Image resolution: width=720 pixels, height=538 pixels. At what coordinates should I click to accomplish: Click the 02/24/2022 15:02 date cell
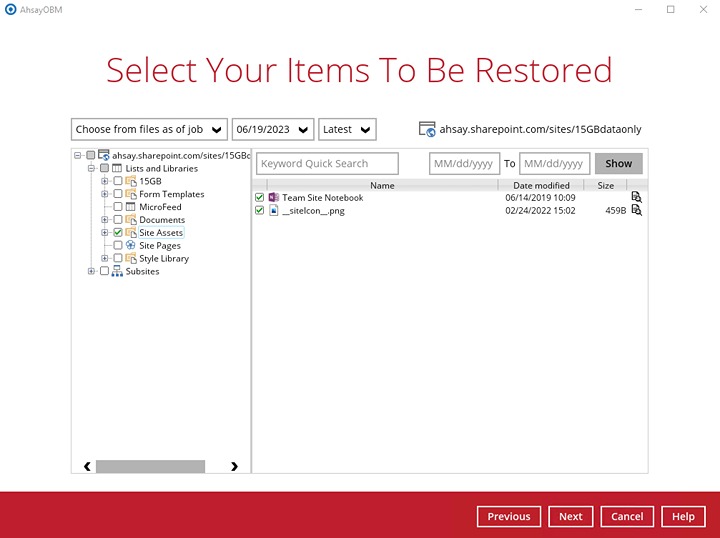click(540, 211)
